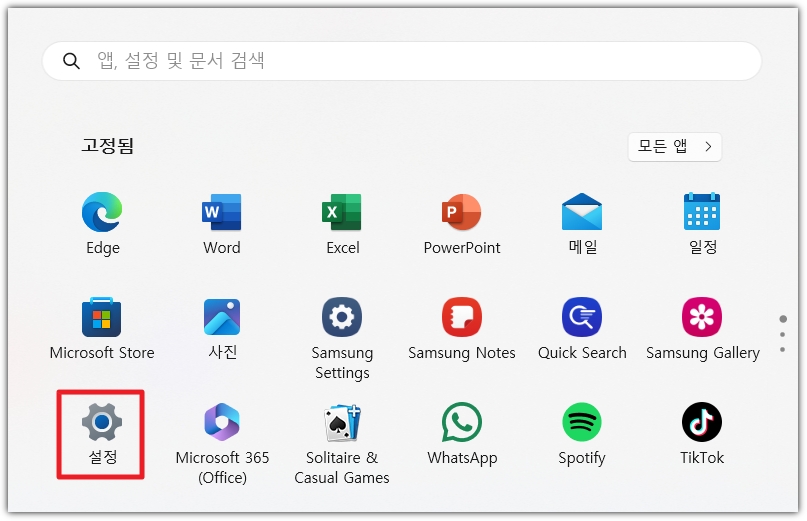
Task: Click the 모든 앱 all apps button
Action: [x=674, y=147]
